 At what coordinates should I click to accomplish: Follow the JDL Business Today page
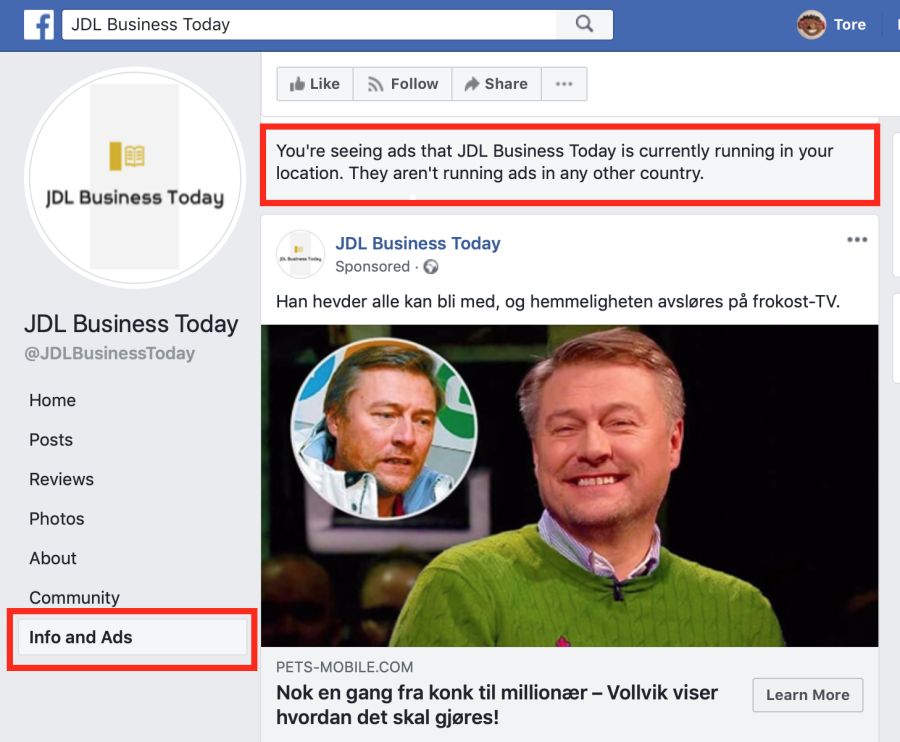402,84
